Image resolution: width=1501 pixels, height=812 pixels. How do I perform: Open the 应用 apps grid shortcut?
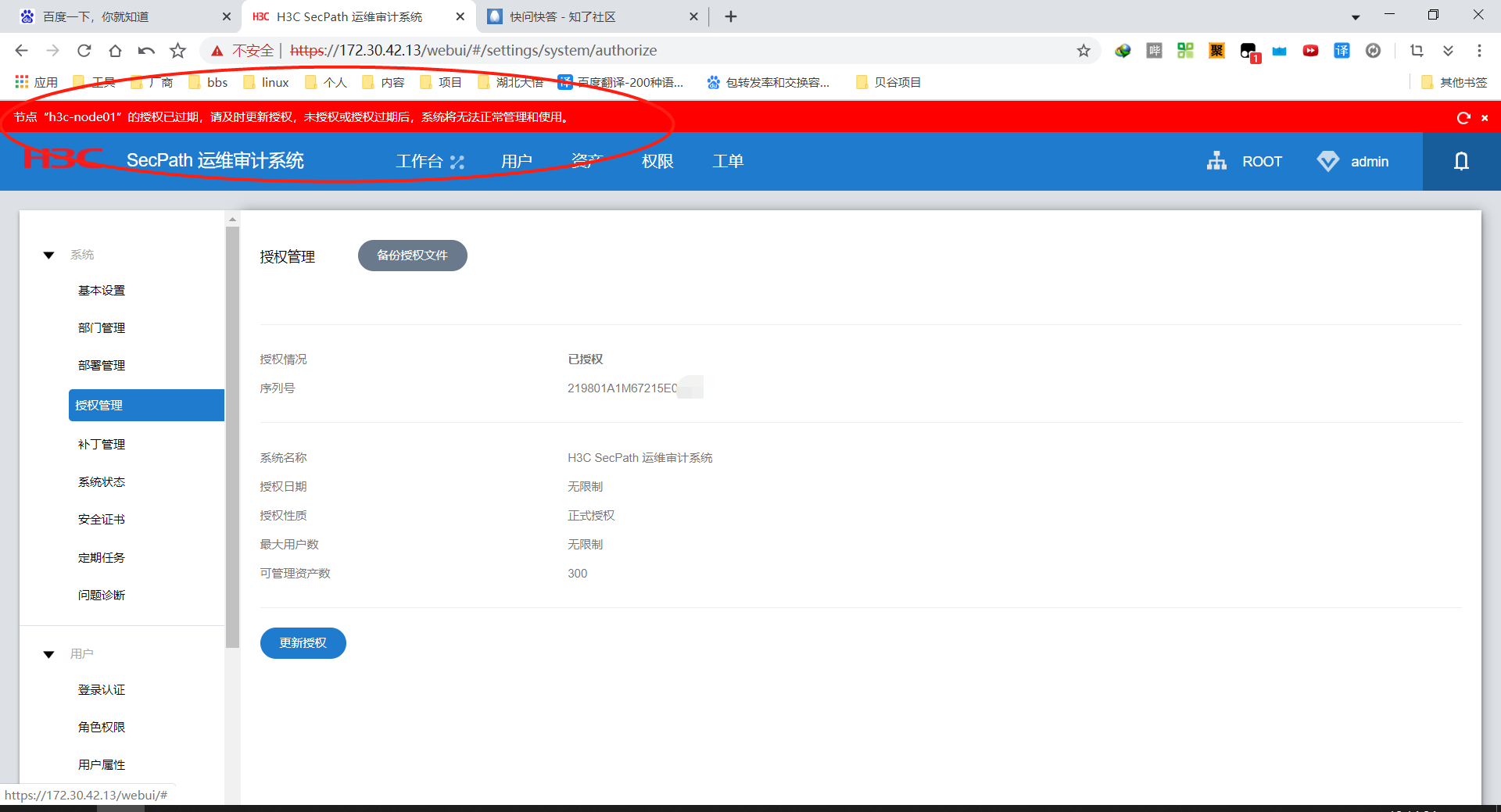point(36,82)
